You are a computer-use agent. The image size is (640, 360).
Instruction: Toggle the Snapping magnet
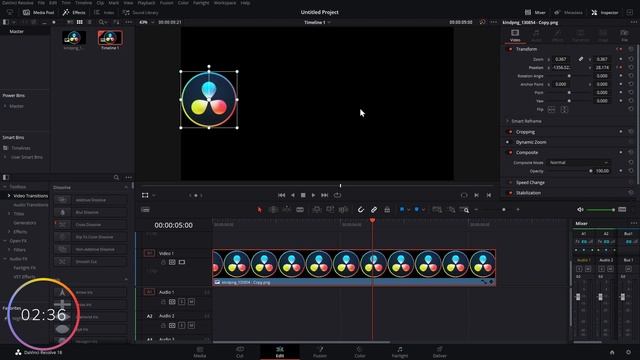coord(360,209)
